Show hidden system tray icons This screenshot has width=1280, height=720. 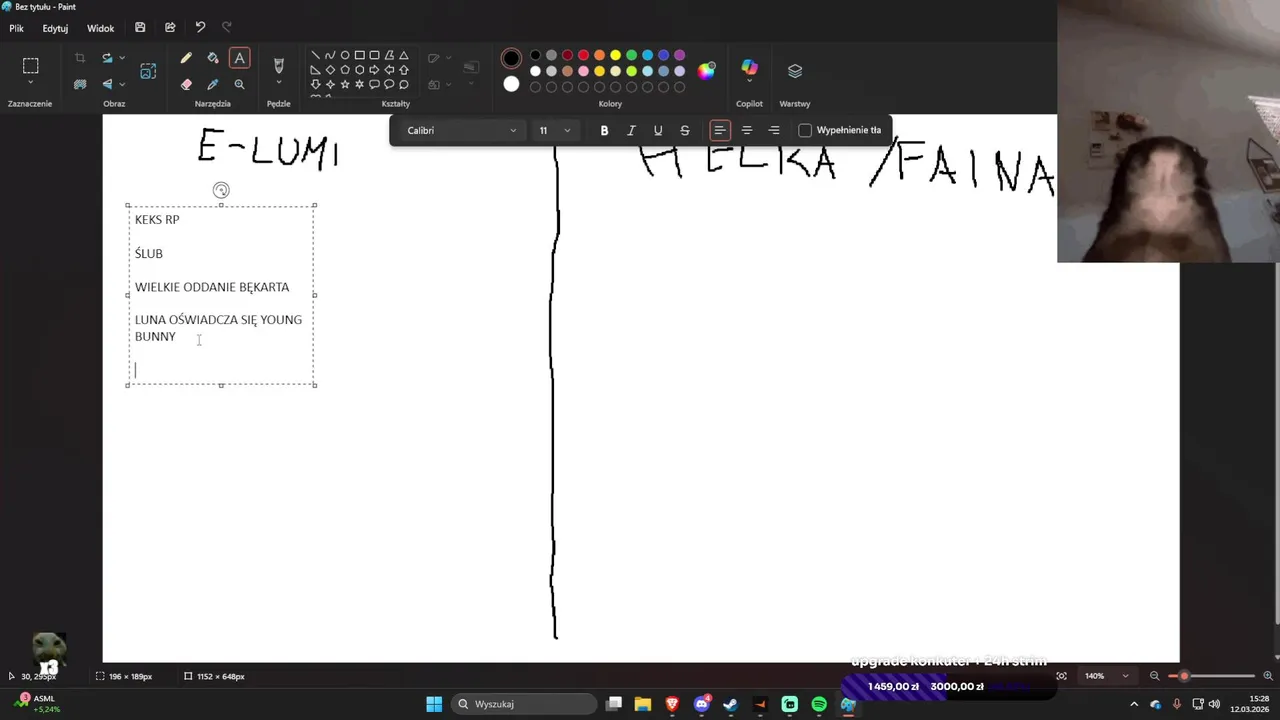[1134, 704]
